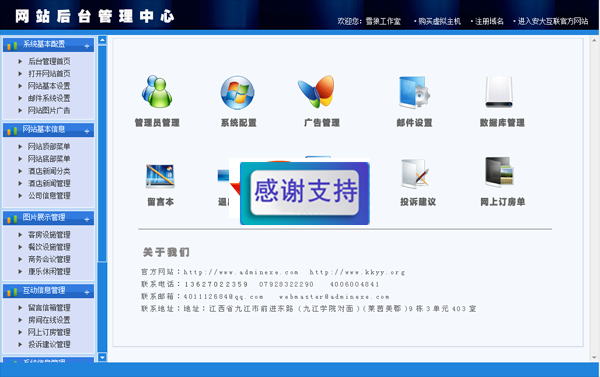
Task: Open the 投诉建议 document pen icon
Action: click(415, 174)
